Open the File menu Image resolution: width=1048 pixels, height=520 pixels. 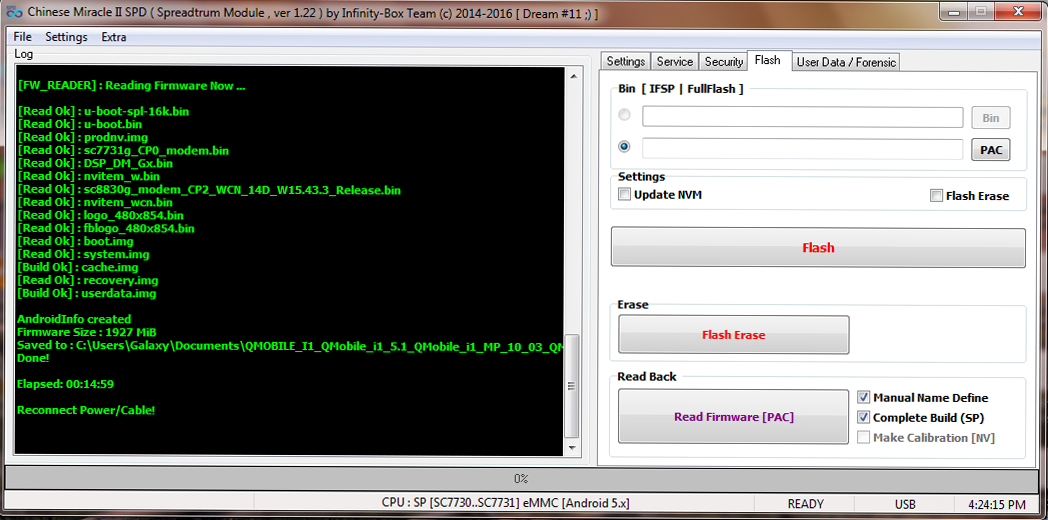(x=22, y=37)
